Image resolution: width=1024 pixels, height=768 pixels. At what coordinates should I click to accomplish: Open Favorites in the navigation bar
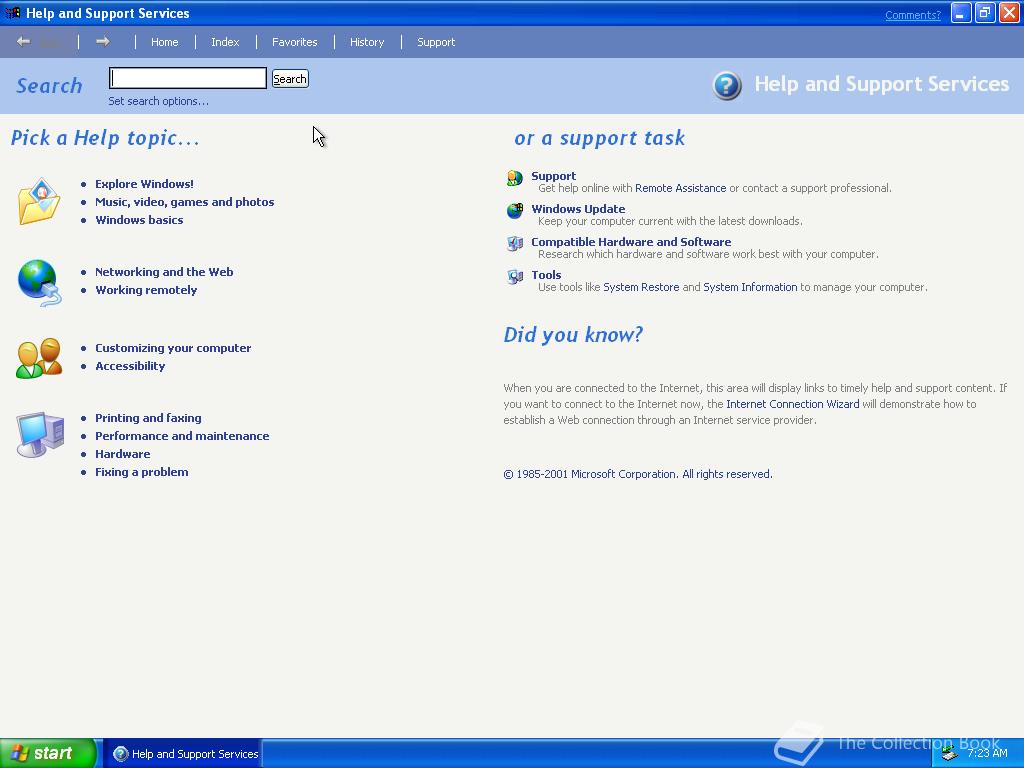click(x=295, y=42)
